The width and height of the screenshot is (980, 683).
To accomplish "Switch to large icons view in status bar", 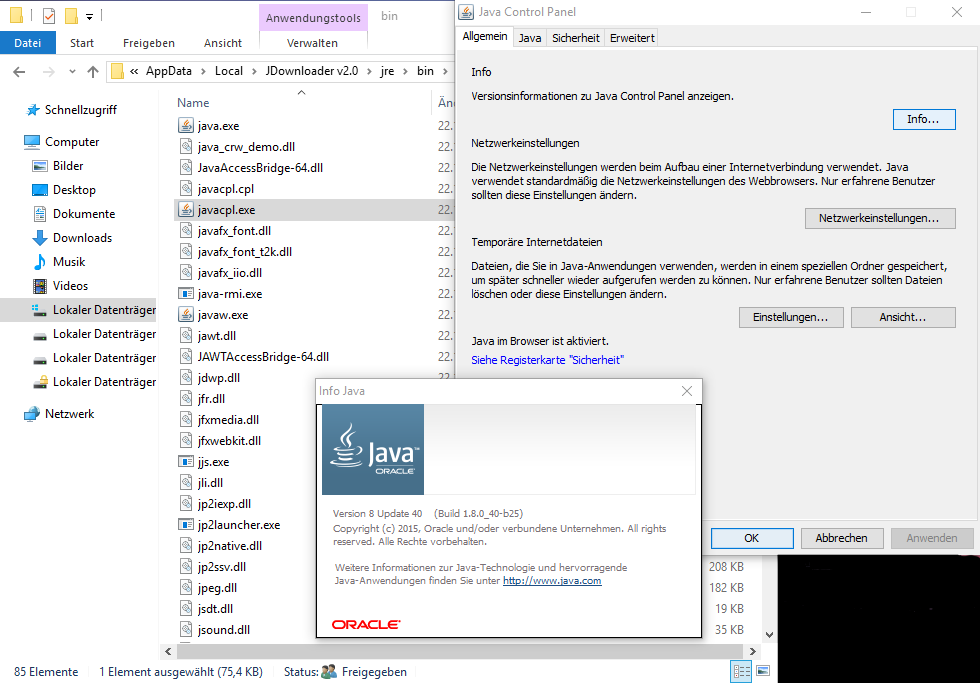I will point(763,671).
